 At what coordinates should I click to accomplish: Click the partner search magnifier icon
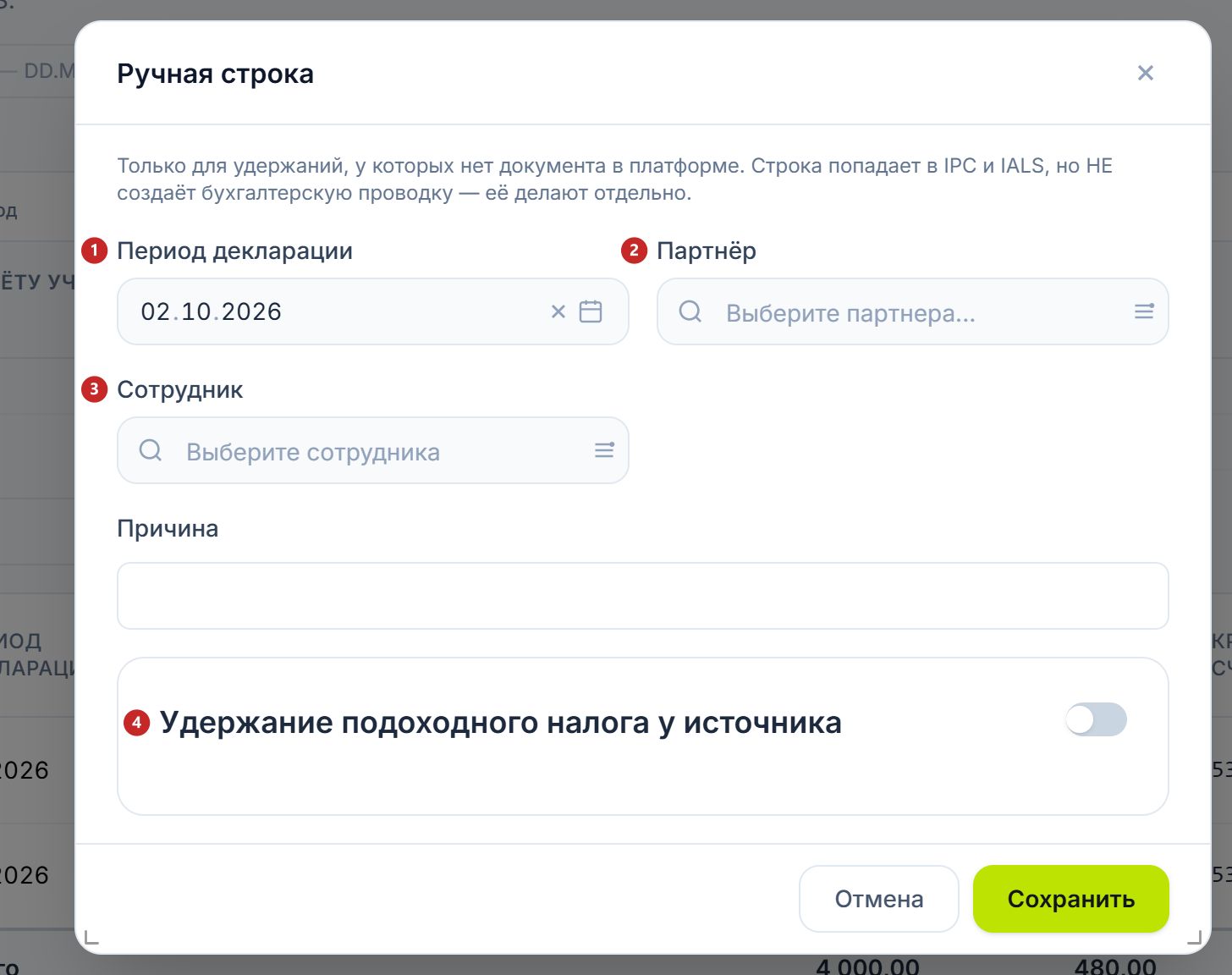(x=690, y=311)
